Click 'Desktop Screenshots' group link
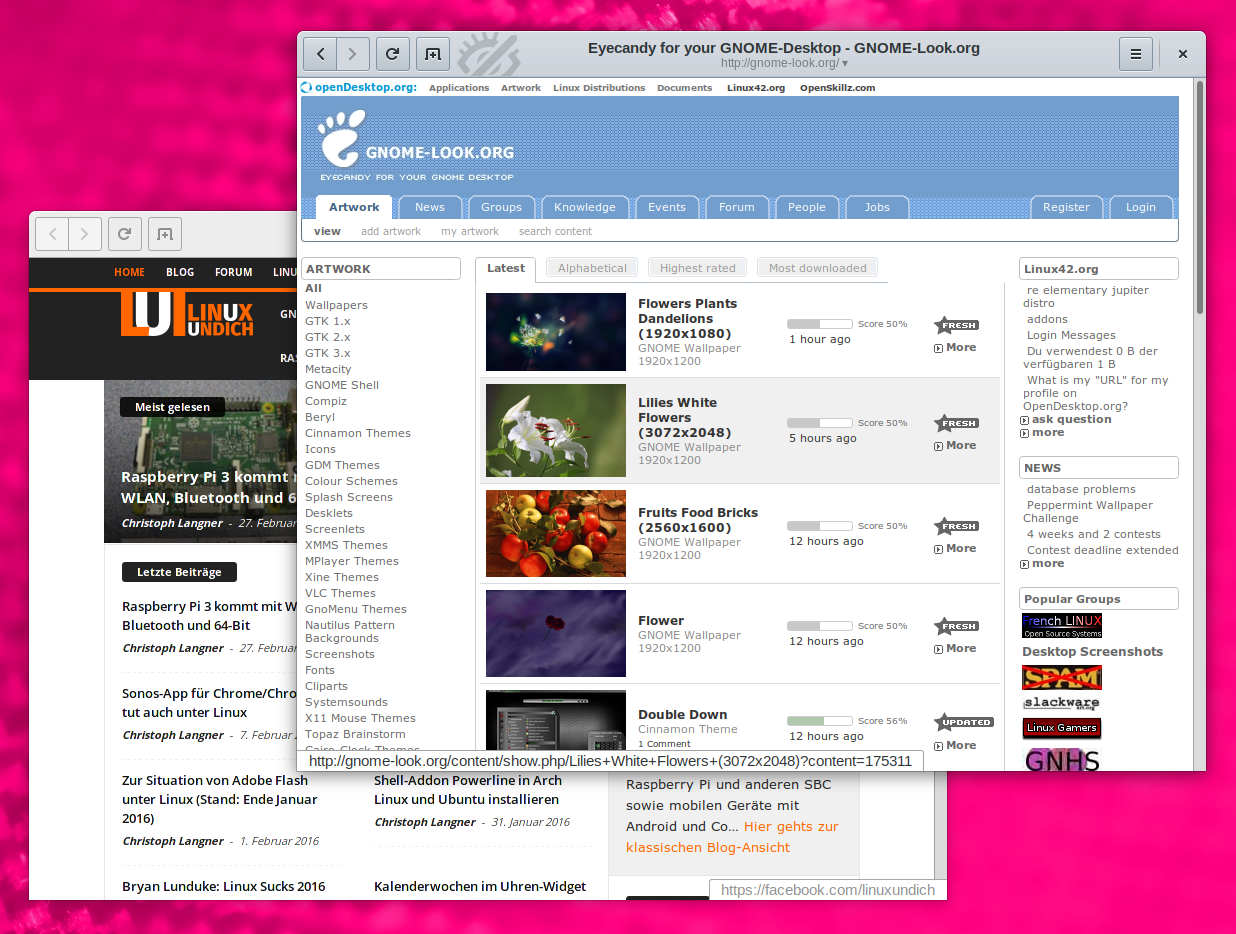Screen dimensions: 1236x934 coord(1092,651)
